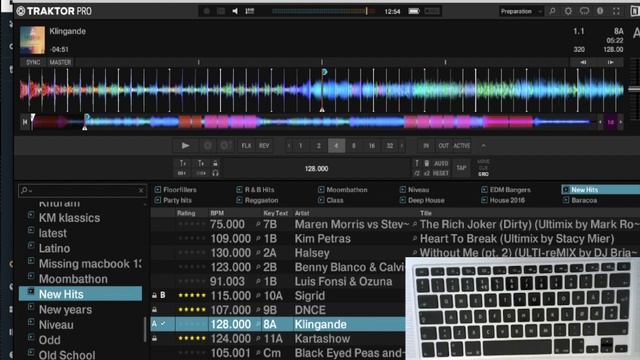The width and height of the screenshot is (640, 360).
Task: Click the delete gridmarker trash icon
Action: (x=427, y=163)
